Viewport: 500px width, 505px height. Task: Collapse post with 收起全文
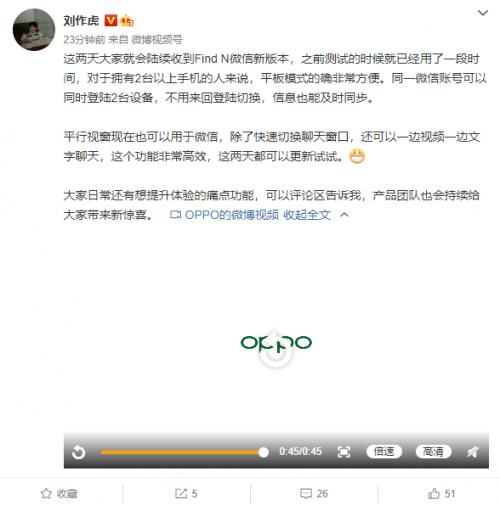[307, 215]
